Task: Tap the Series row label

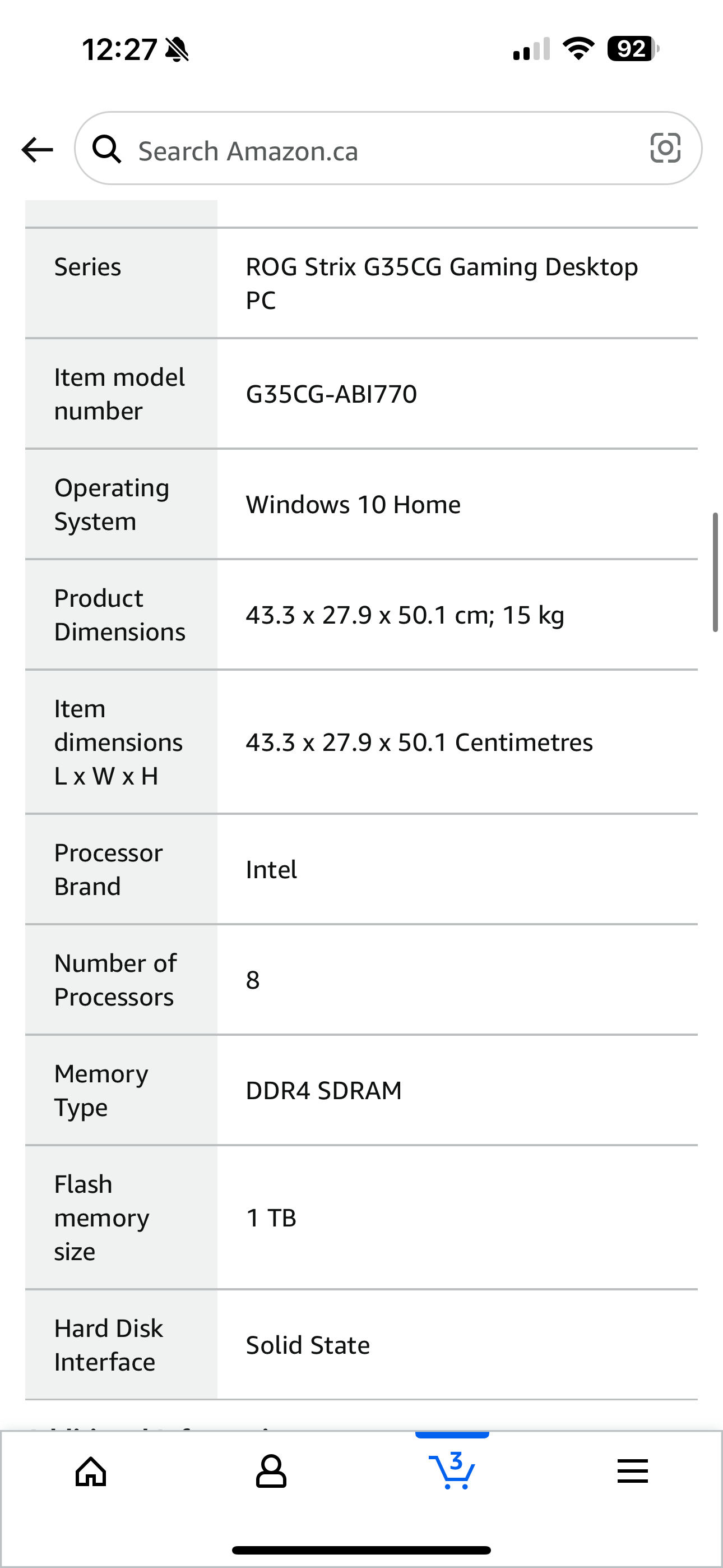Action: 87,266
